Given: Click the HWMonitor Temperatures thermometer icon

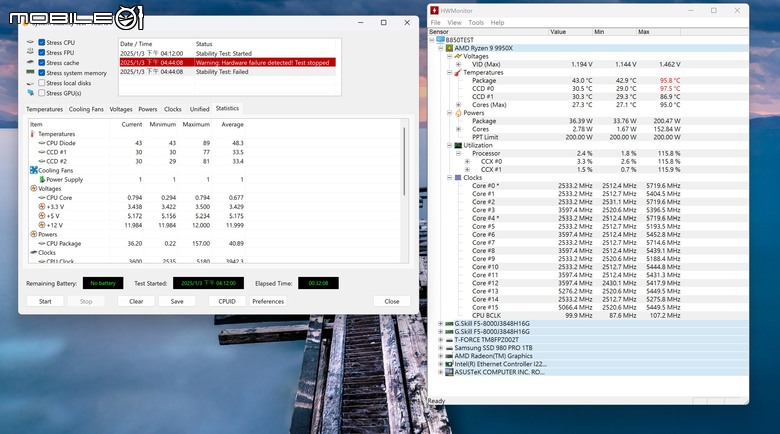Looking at the screenshot, I should tap(458, 73).
